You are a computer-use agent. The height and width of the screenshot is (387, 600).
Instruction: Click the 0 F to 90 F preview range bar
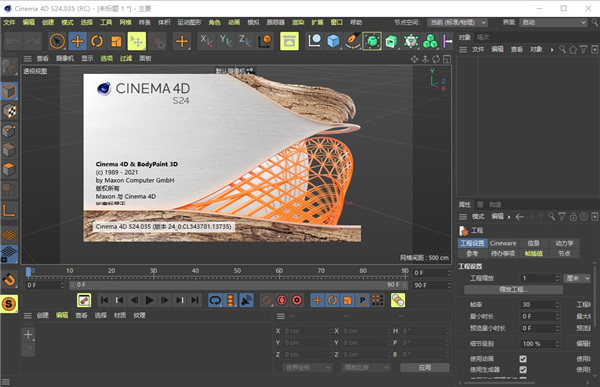coord(238,285)
